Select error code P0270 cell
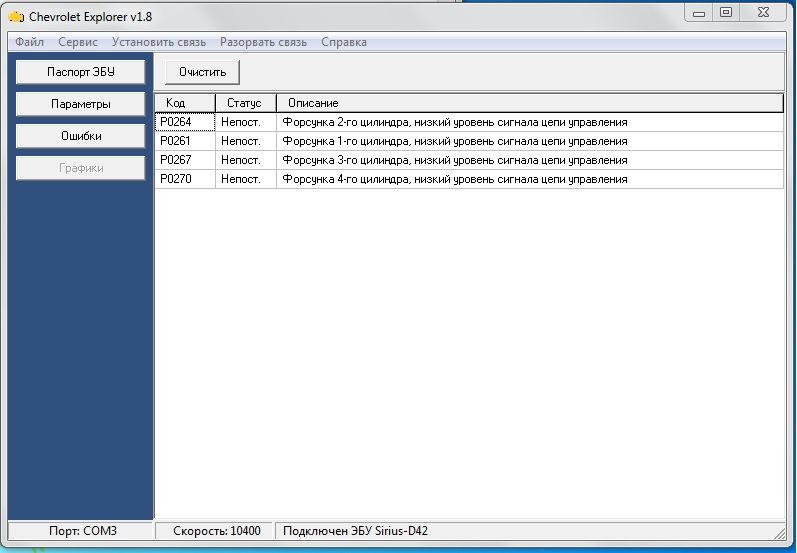 185,179
